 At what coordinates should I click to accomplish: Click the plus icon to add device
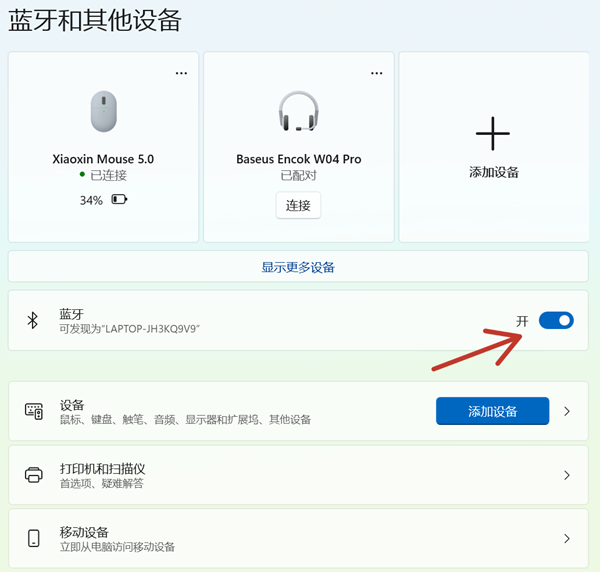click(493, 133)
